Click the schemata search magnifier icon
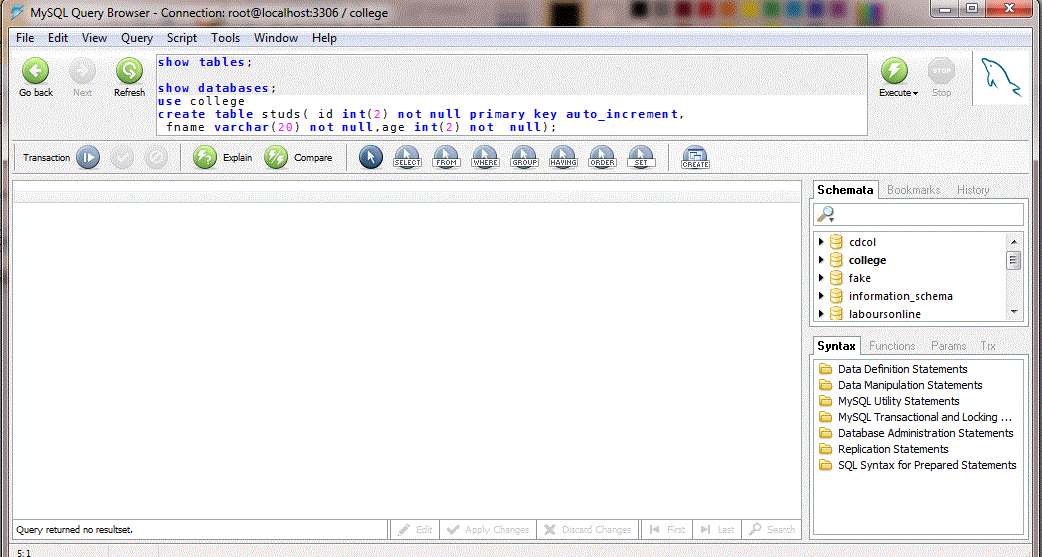1042x557 pixels. 825,214
